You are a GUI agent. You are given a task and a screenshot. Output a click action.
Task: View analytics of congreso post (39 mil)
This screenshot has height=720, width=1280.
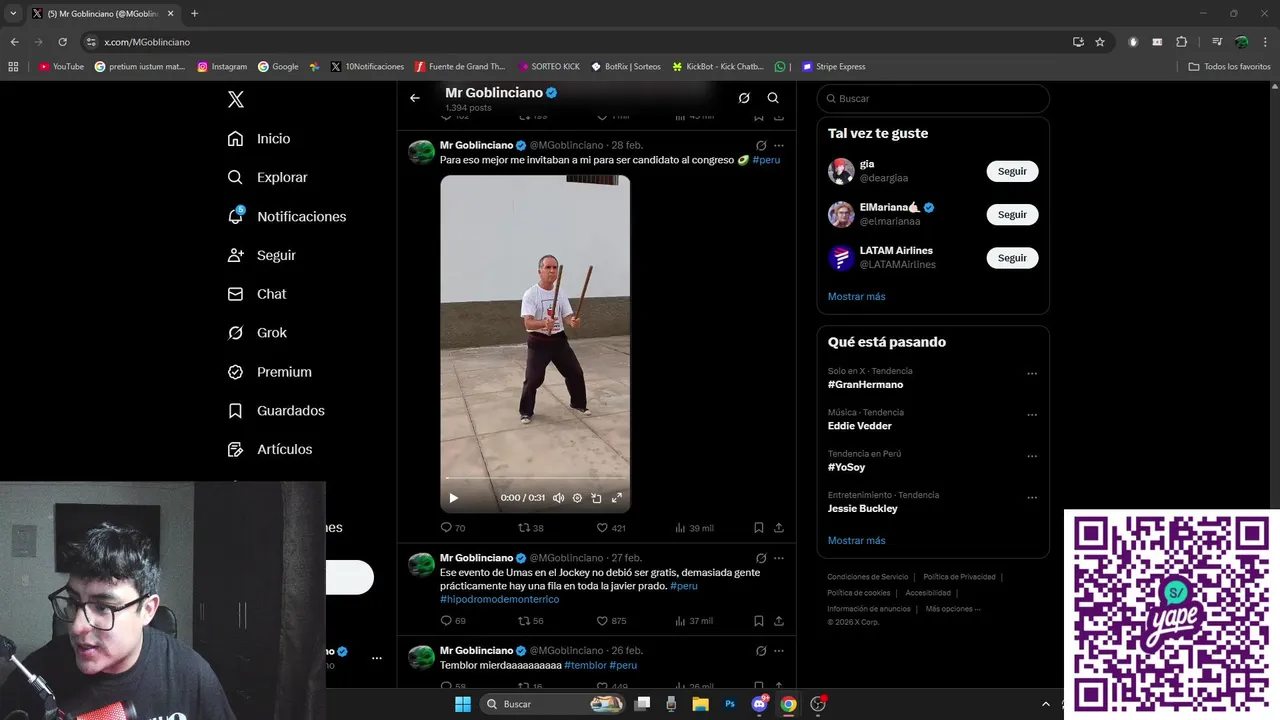[694, 528]
